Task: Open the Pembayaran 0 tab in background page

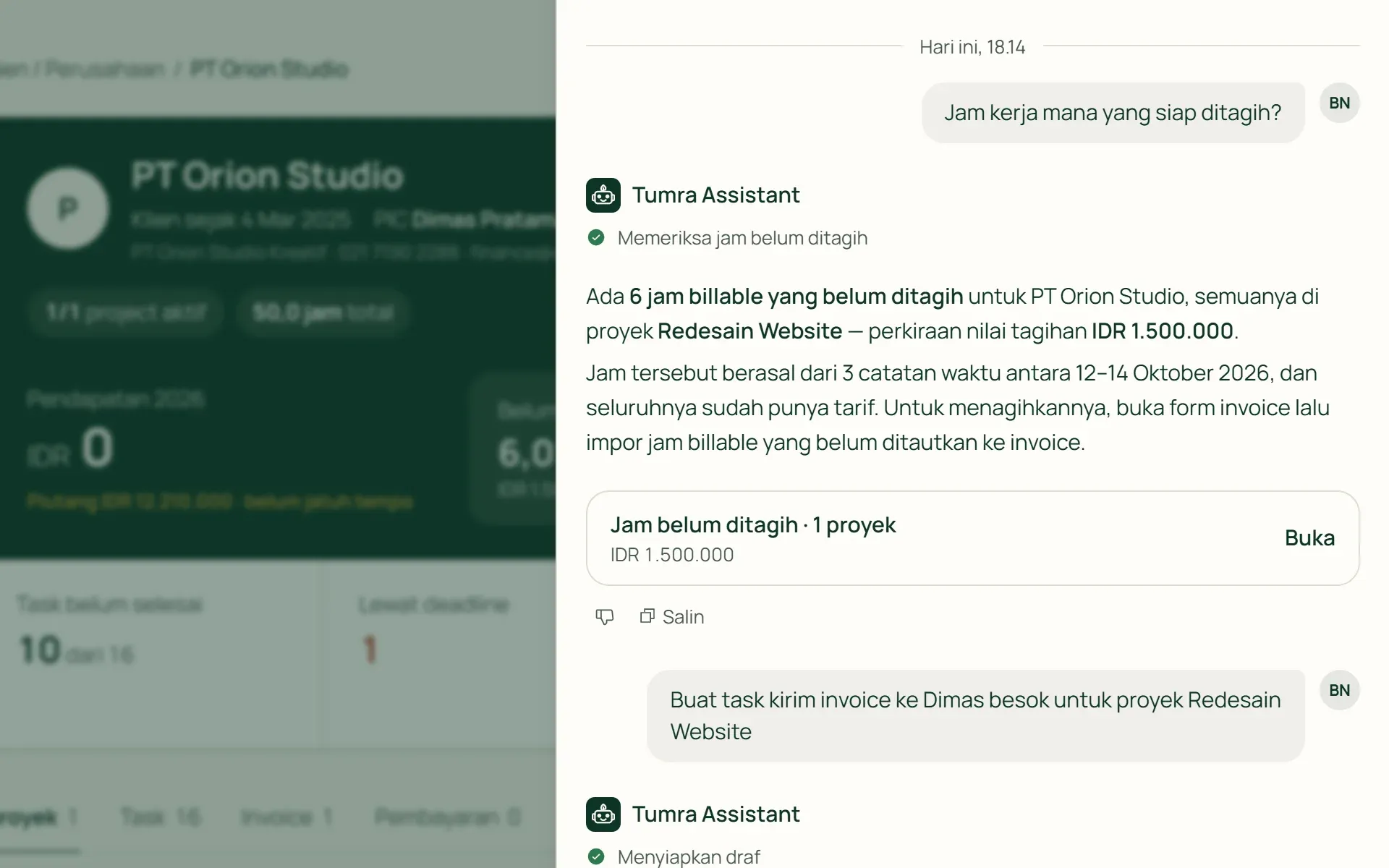Action: (448, 817)
